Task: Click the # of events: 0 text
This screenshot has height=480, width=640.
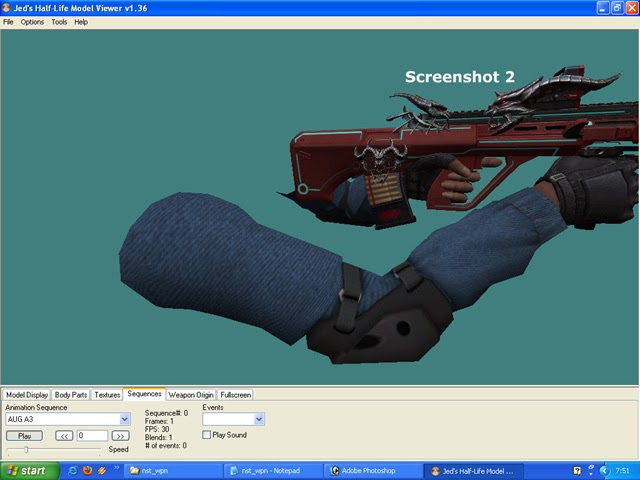Action: 166,446
